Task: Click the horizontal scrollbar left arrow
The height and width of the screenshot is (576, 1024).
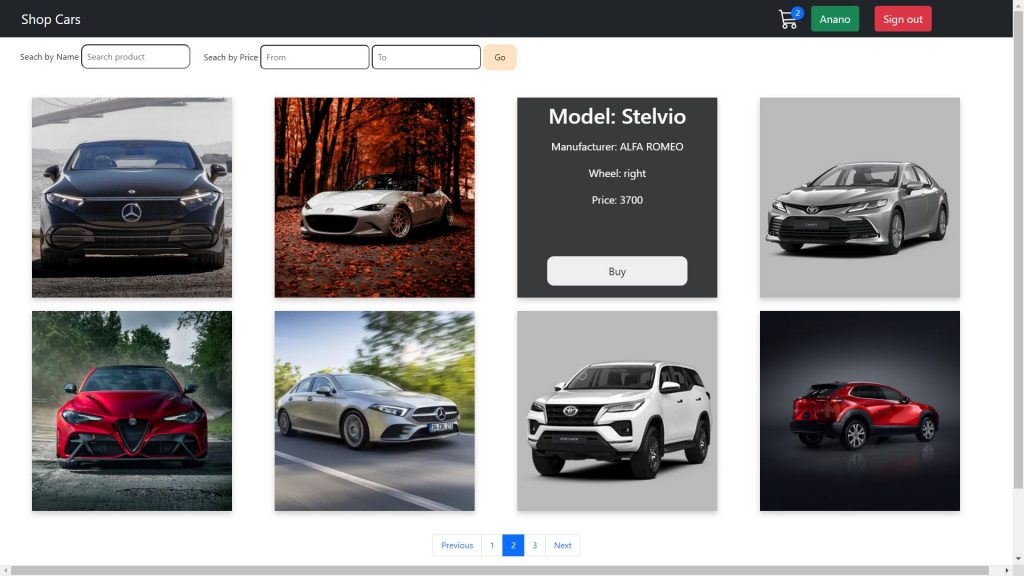Action: coord(5,571)
